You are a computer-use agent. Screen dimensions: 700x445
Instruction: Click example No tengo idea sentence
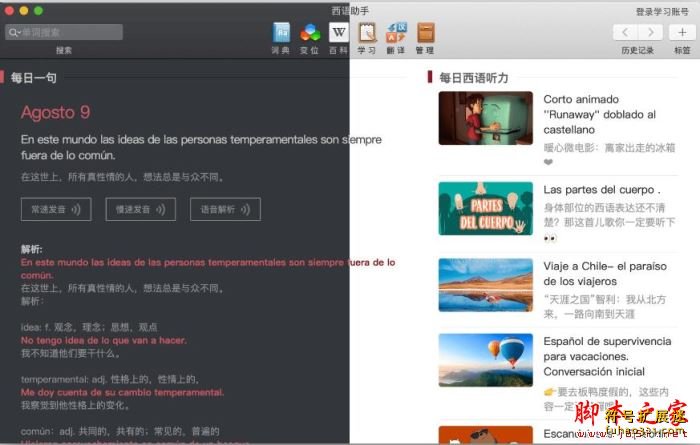[x=104, y=340]
